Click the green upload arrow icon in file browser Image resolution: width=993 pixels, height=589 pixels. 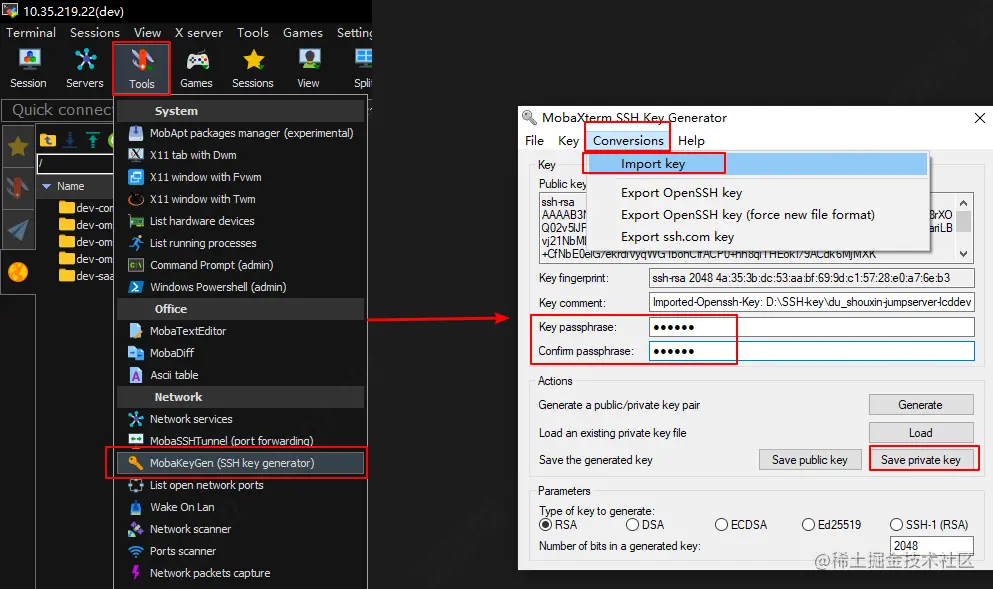click(93, 140)
